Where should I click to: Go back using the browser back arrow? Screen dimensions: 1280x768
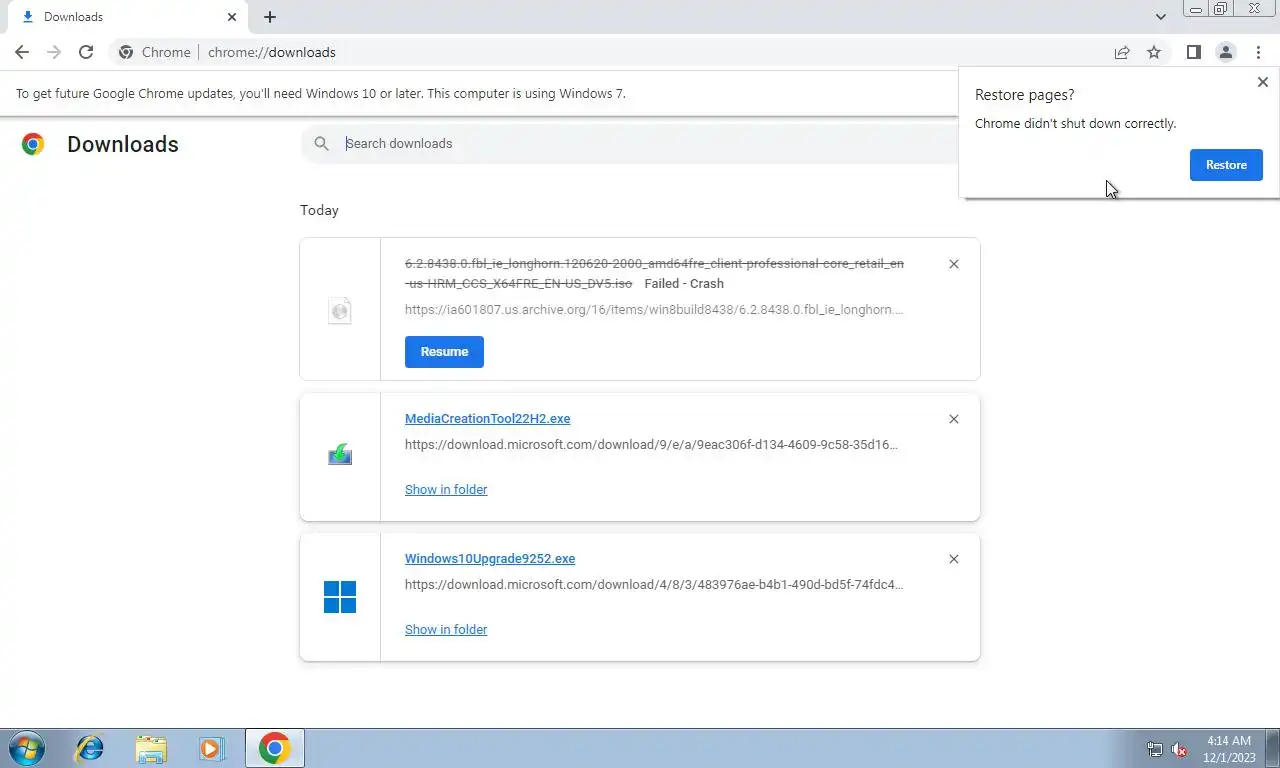click(22, 52)
